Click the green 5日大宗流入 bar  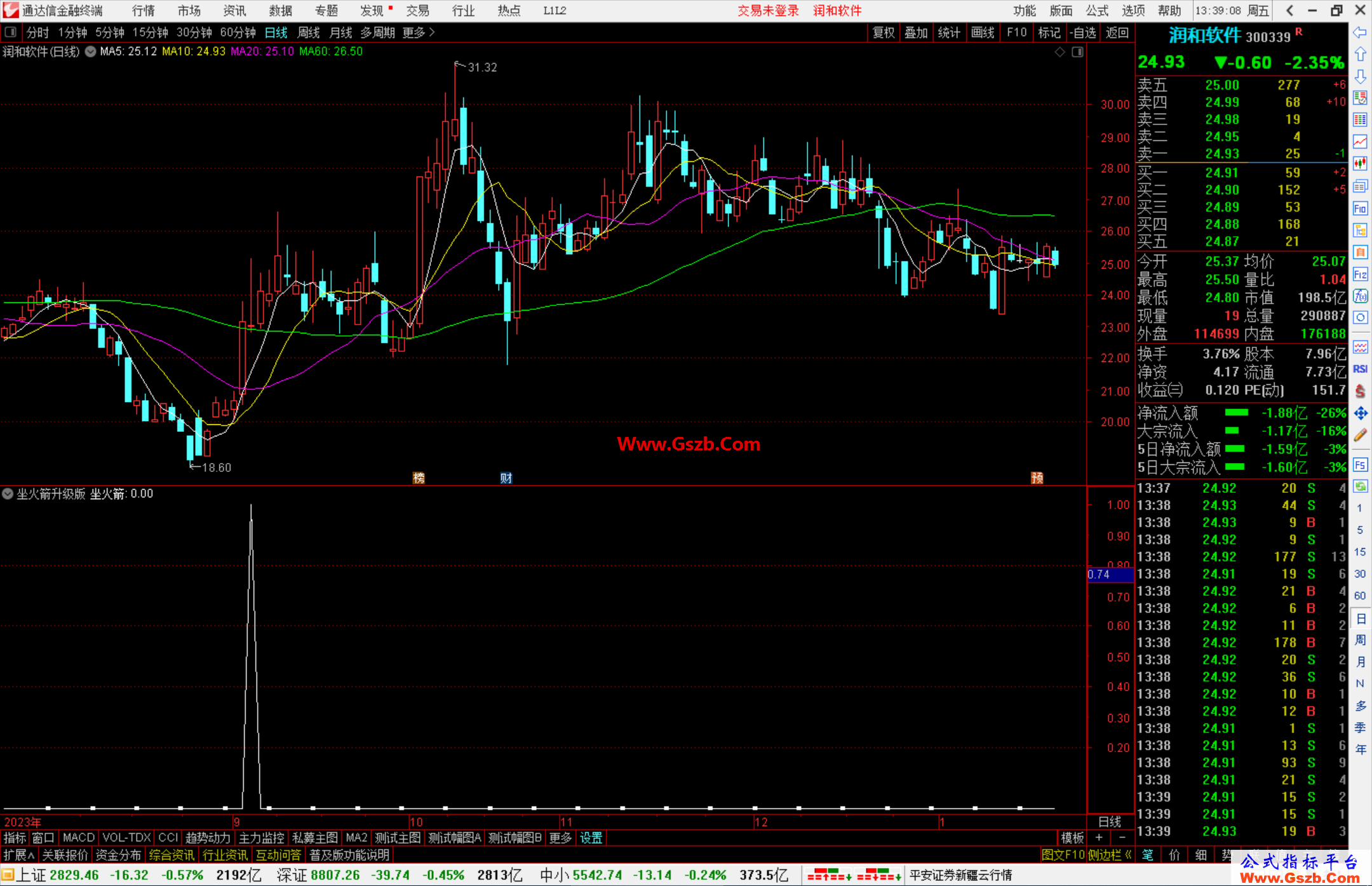click(1234, 467)
